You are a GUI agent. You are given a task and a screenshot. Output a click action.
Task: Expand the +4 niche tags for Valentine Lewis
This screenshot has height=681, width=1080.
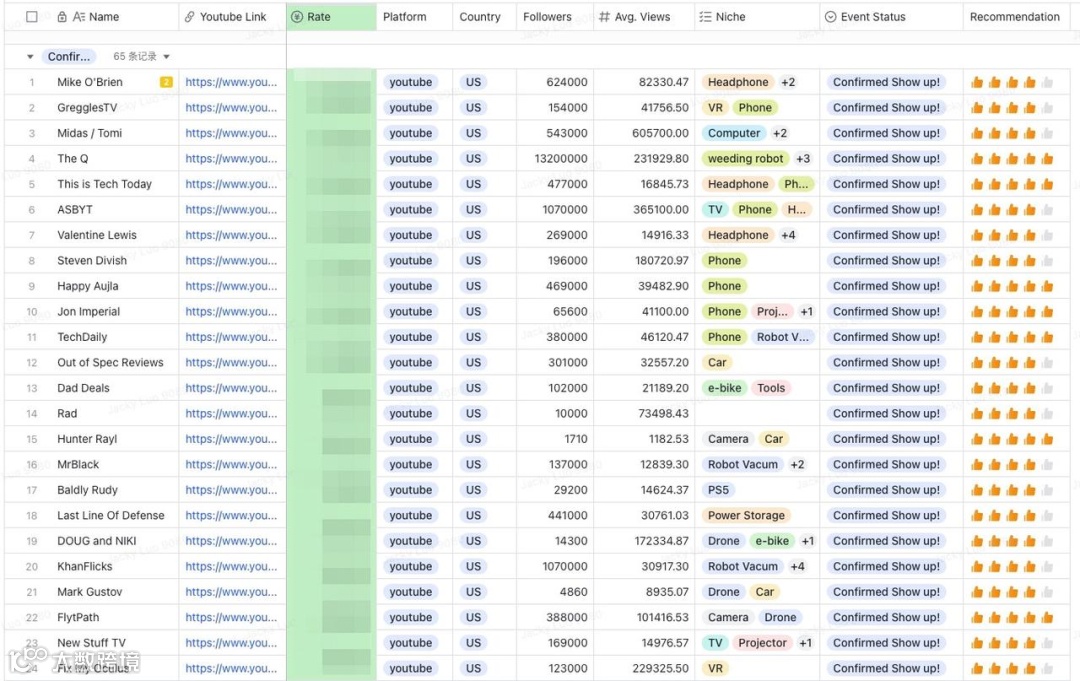pyautogui.click(x=788, y=235)
